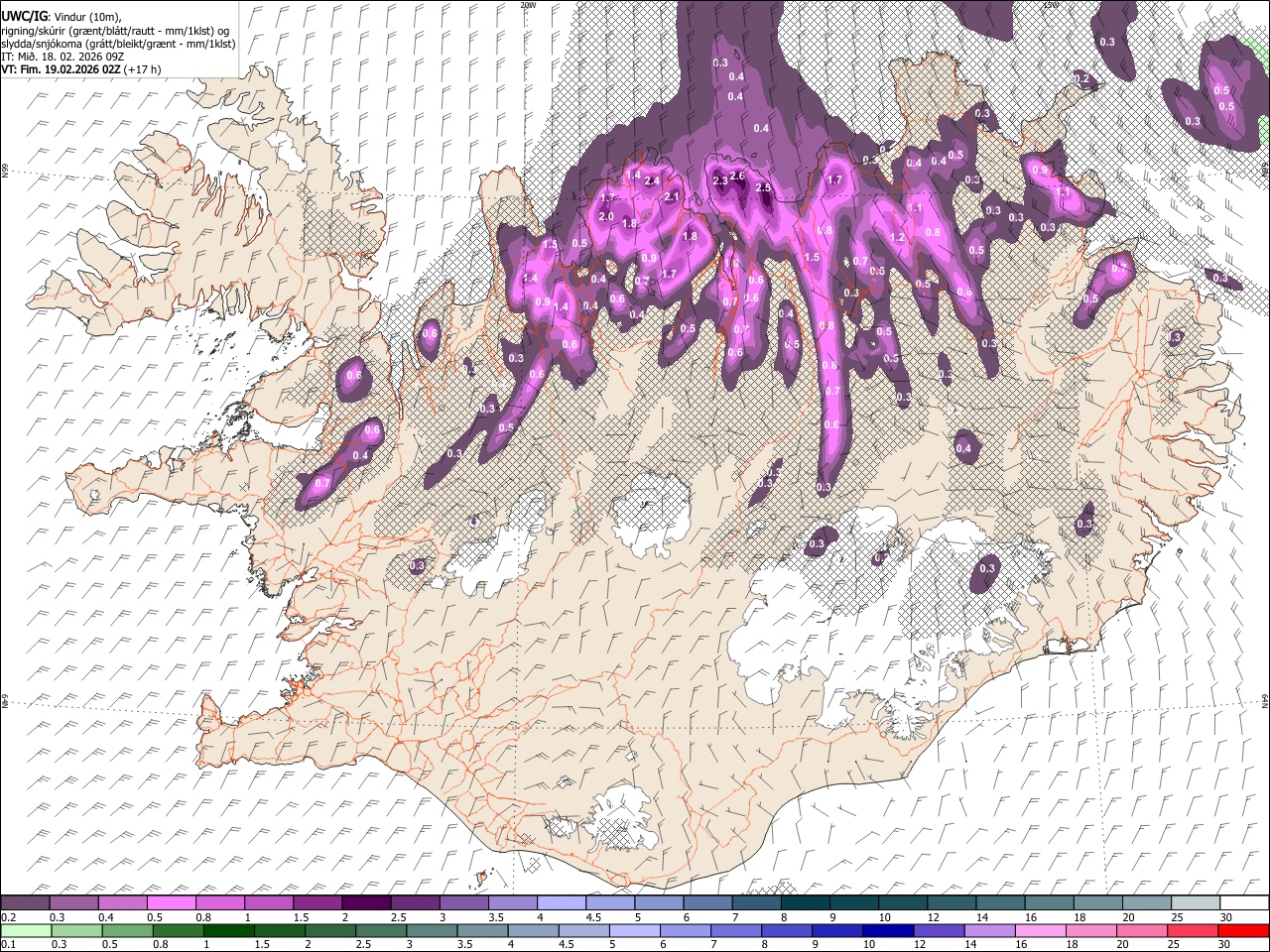The width and height of the screenshot is (1270, 952).
Task: Select deep blue lower swatch between 10 and 12
Action: (x=888, y=930)
